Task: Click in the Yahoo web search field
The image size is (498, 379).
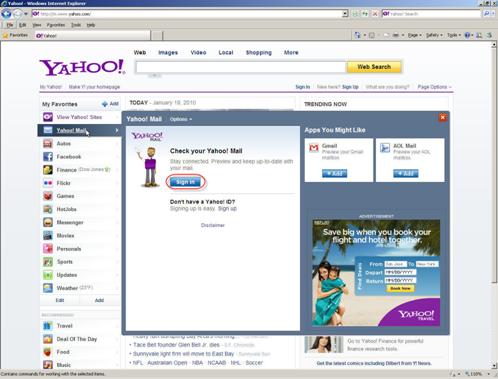Action: 241,67
